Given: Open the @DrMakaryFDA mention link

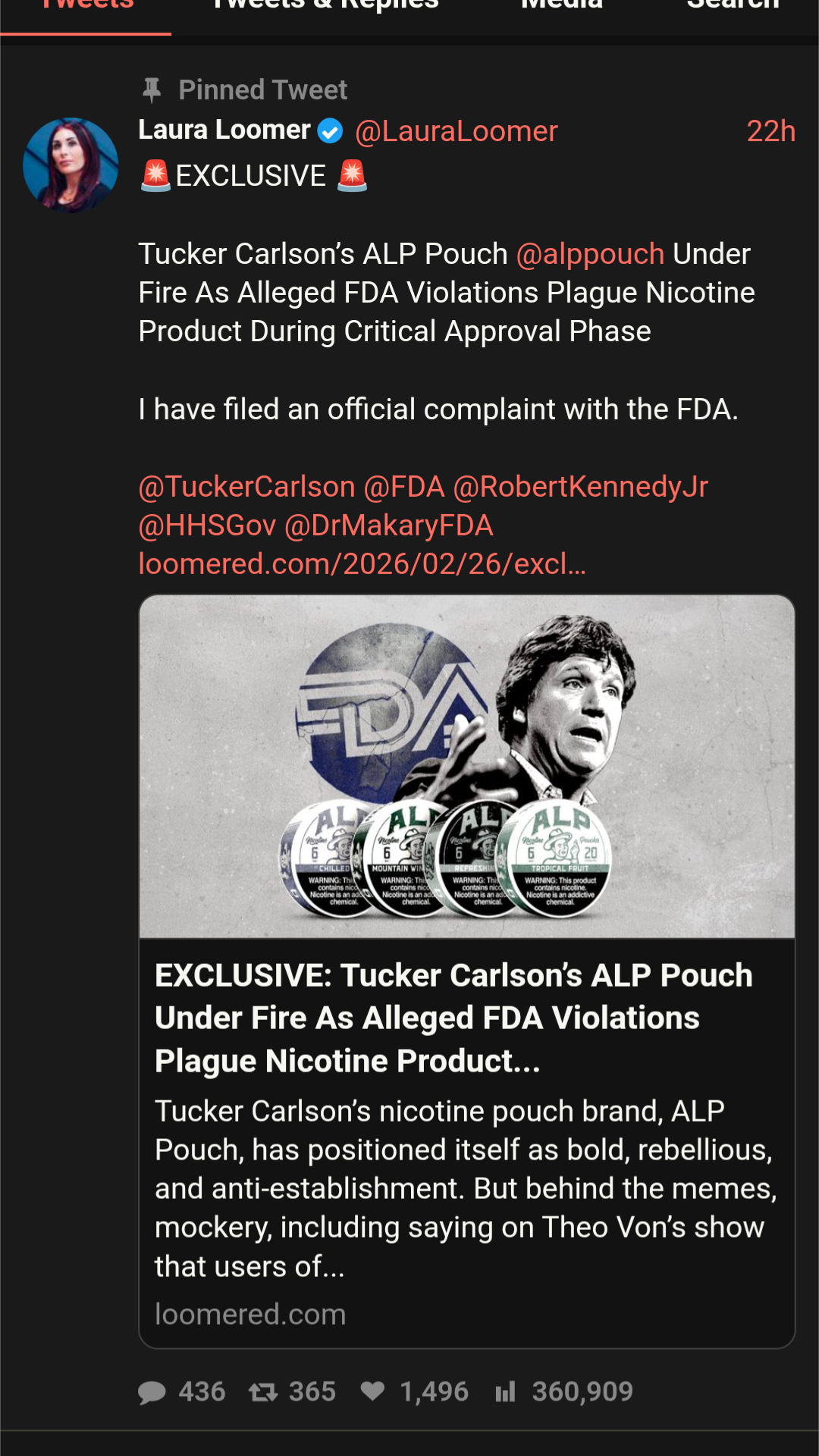Looking at the screenshot, I should point(388,526).
